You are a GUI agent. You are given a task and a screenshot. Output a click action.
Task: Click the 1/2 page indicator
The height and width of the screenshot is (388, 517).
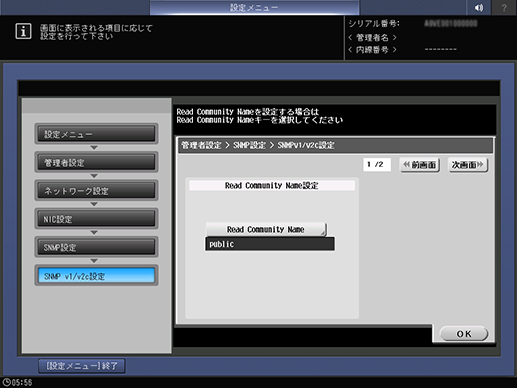(x=377, y=164)
